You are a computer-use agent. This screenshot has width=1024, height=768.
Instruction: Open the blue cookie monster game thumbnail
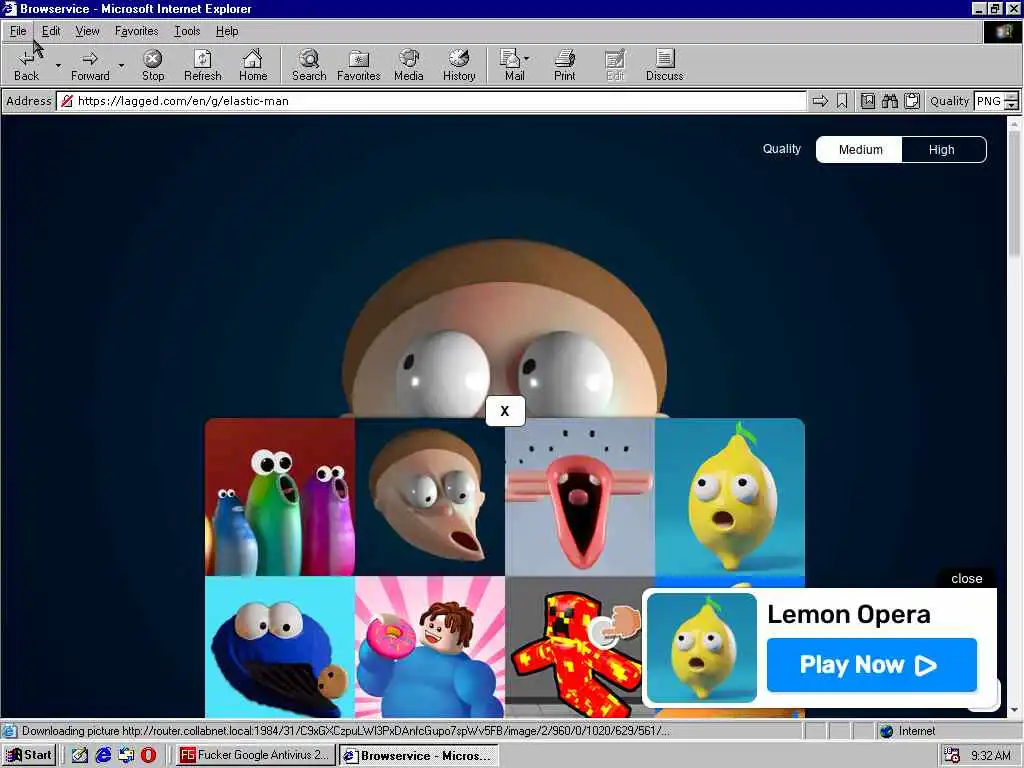pos(280,647)
